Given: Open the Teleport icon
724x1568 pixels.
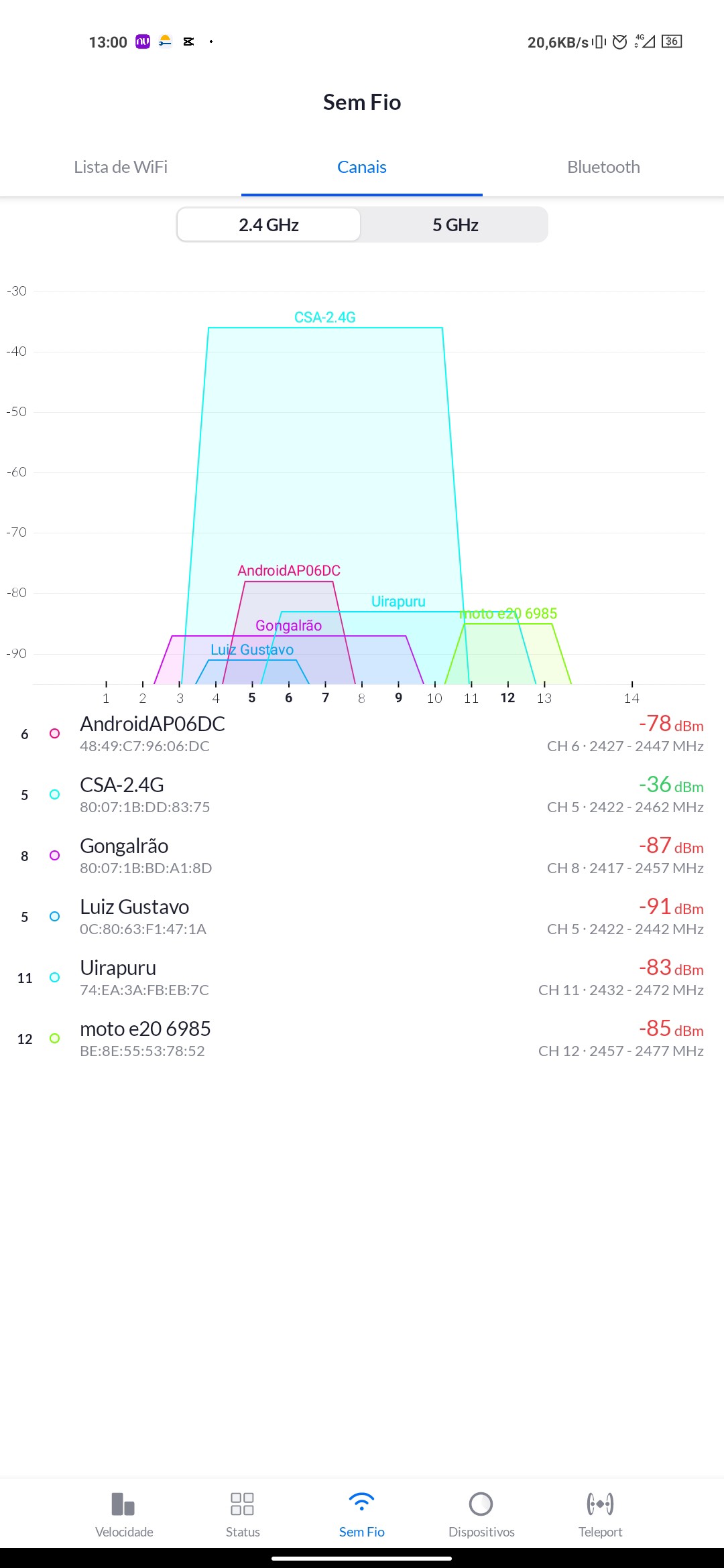Looking at the screenshot, I should pyautogui.click(x=600, y=1504).
